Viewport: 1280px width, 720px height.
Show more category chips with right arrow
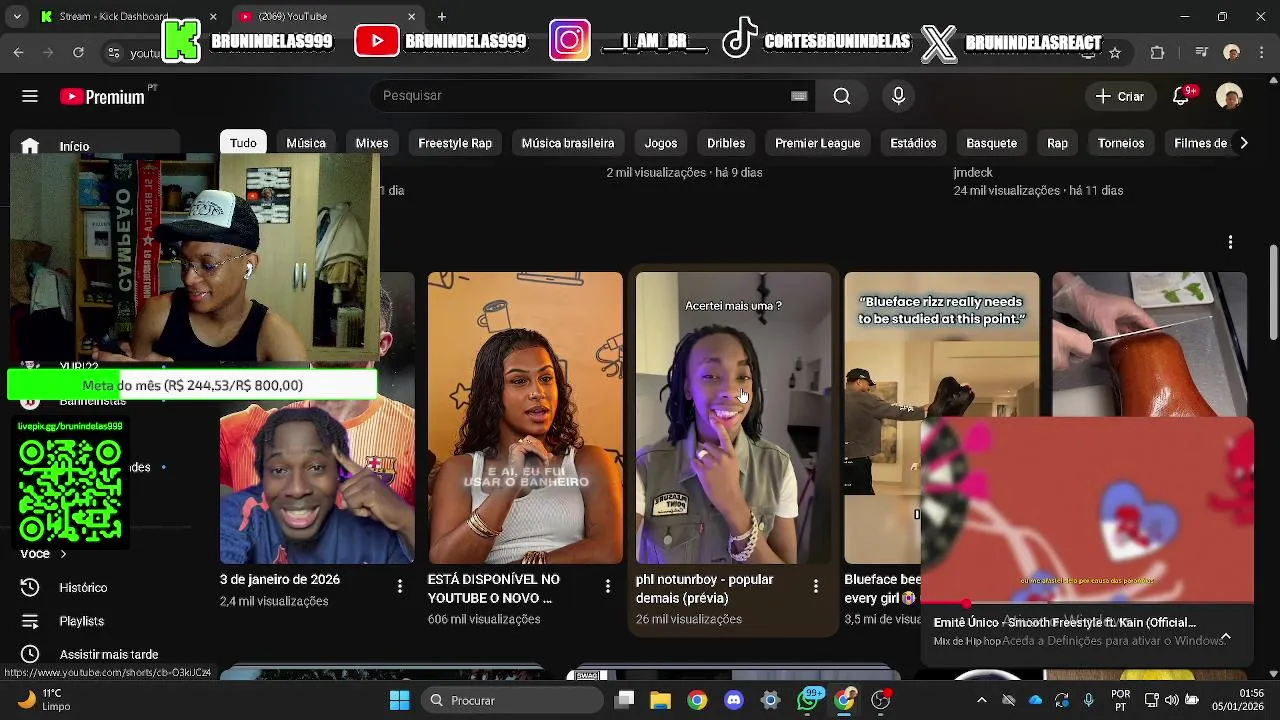coord(1243,143)
